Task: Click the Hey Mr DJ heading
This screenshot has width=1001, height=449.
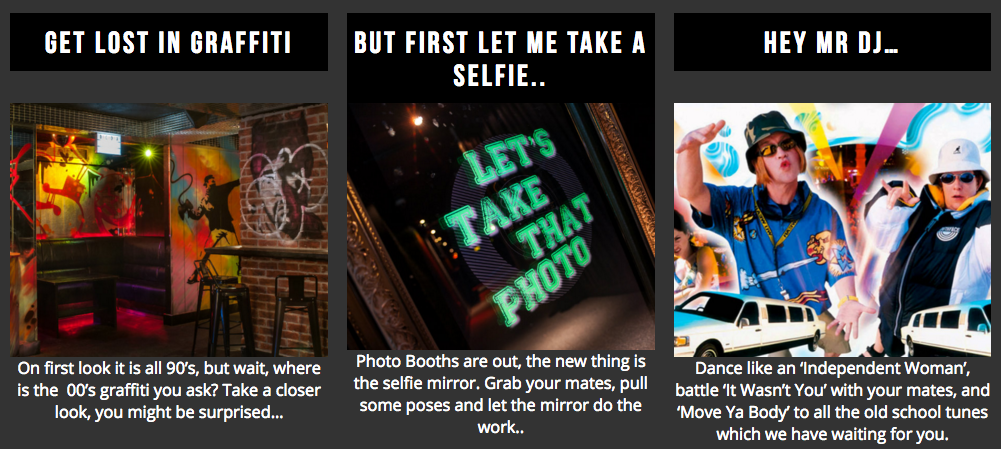Action: click(832, 42)
